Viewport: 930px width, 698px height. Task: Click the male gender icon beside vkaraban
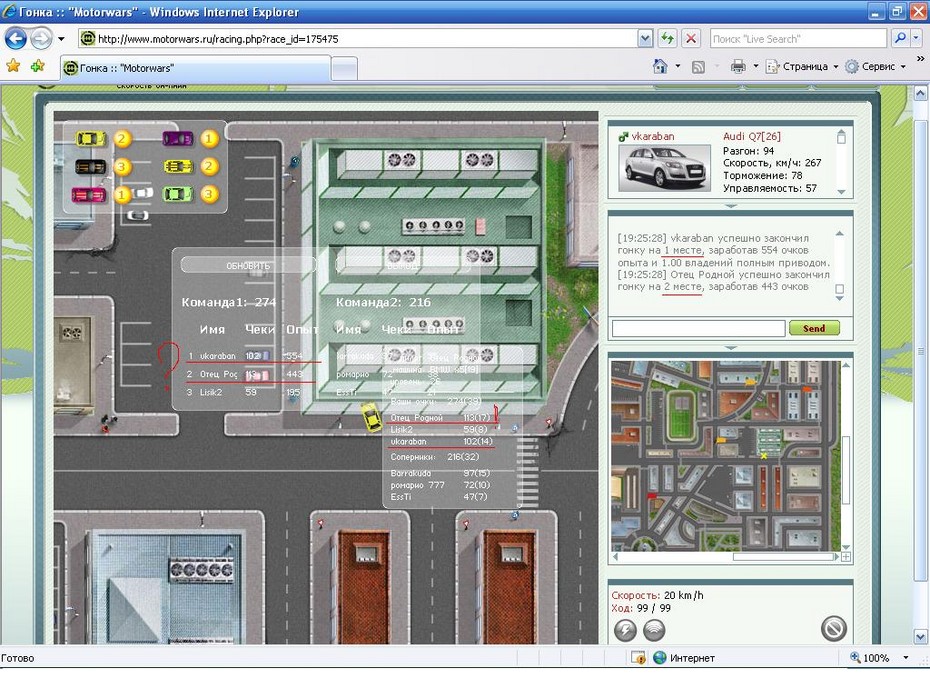click(x=623, y=137)
